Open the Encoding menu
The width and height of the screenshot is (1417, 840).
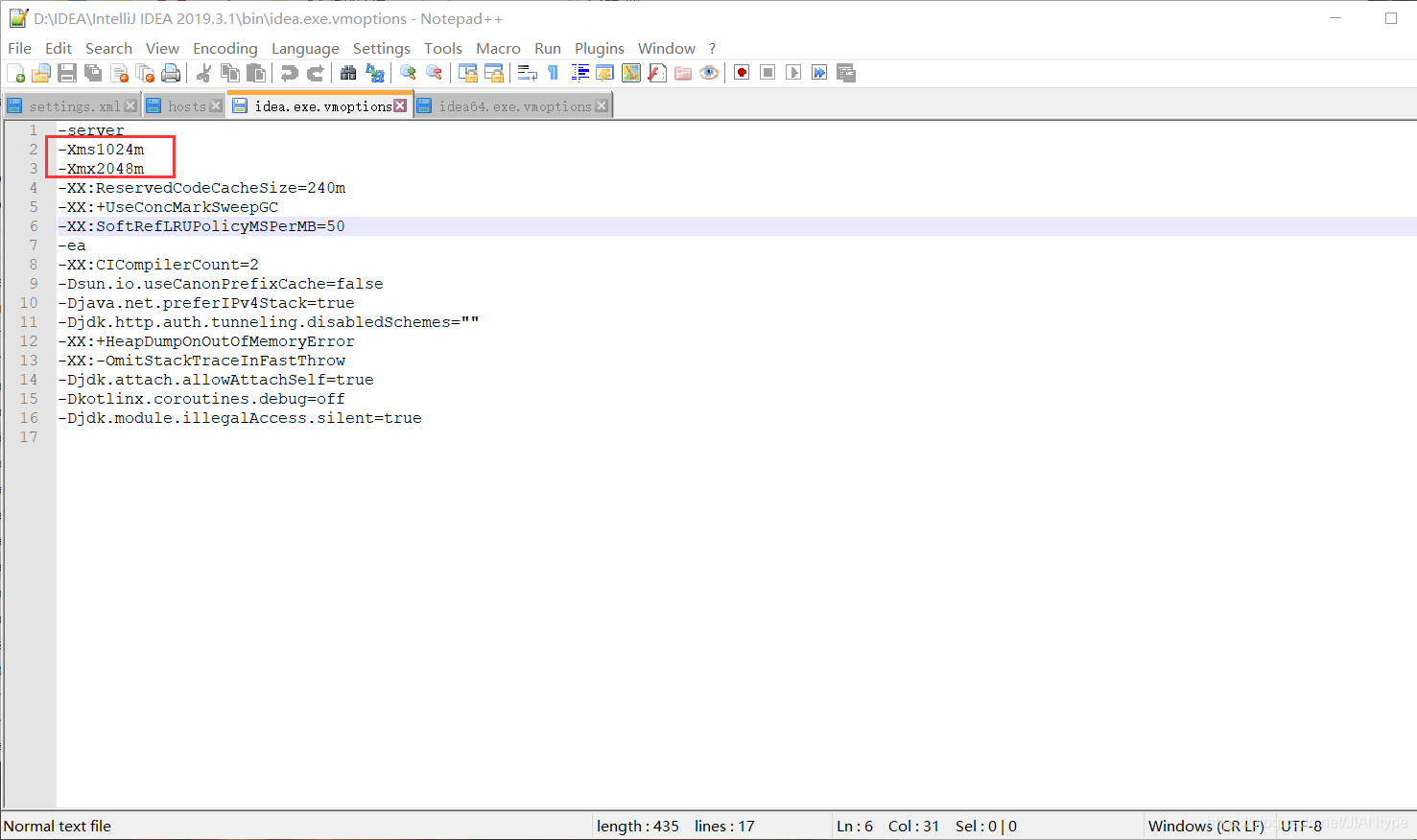click(x=225, y=48)
